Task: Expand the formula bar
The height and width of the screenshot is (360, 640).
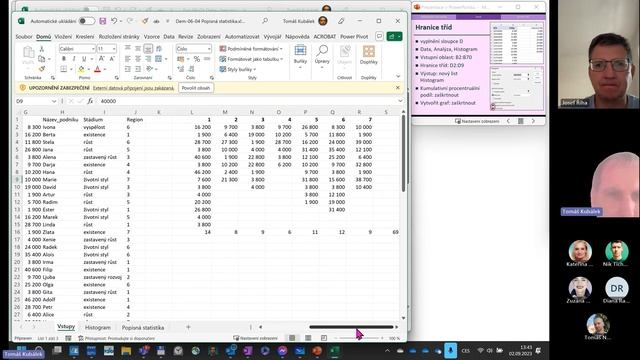Action: click(400, 101)
